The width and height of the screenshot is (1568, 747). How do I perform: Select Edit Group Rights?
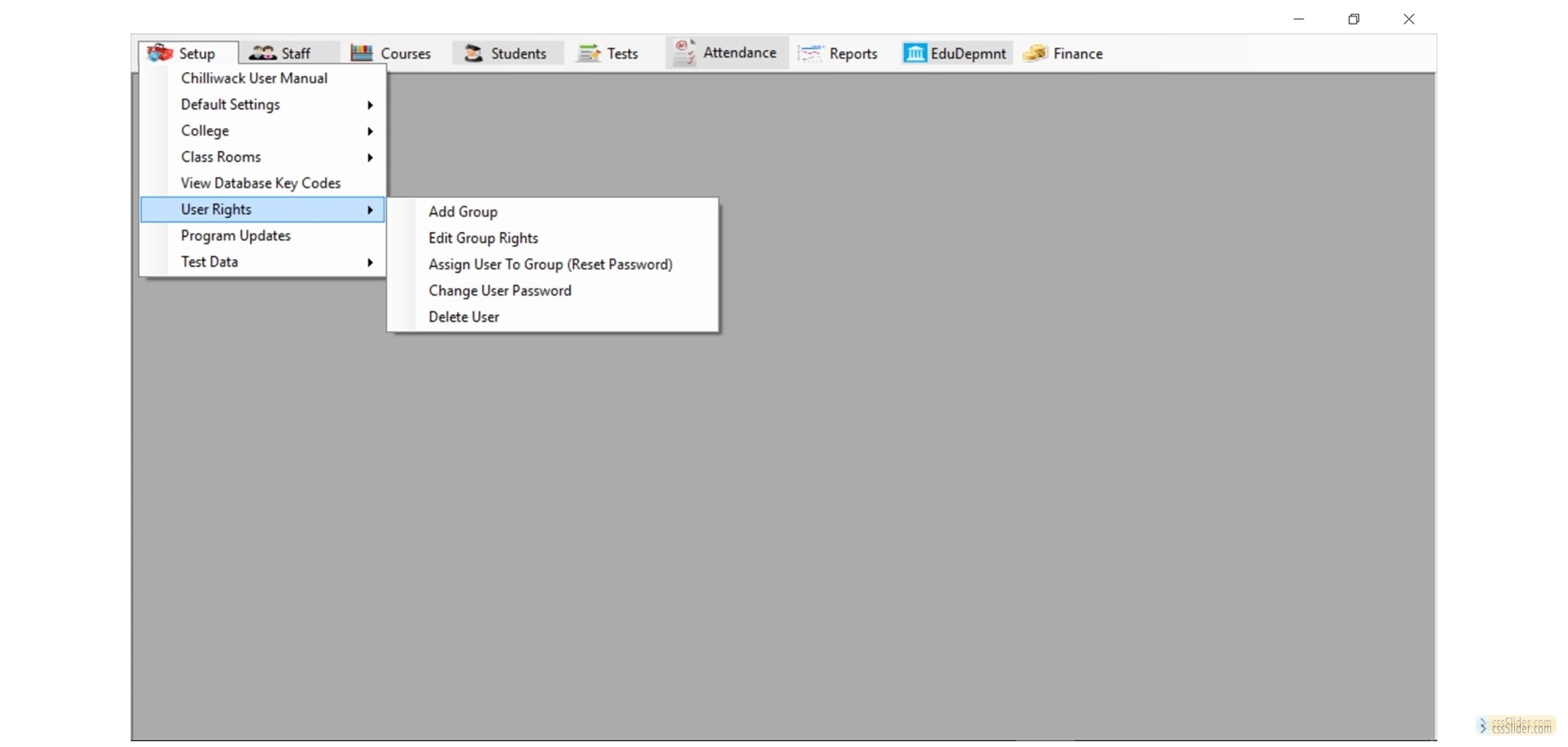pyautogui.click(x=483, y=238)
